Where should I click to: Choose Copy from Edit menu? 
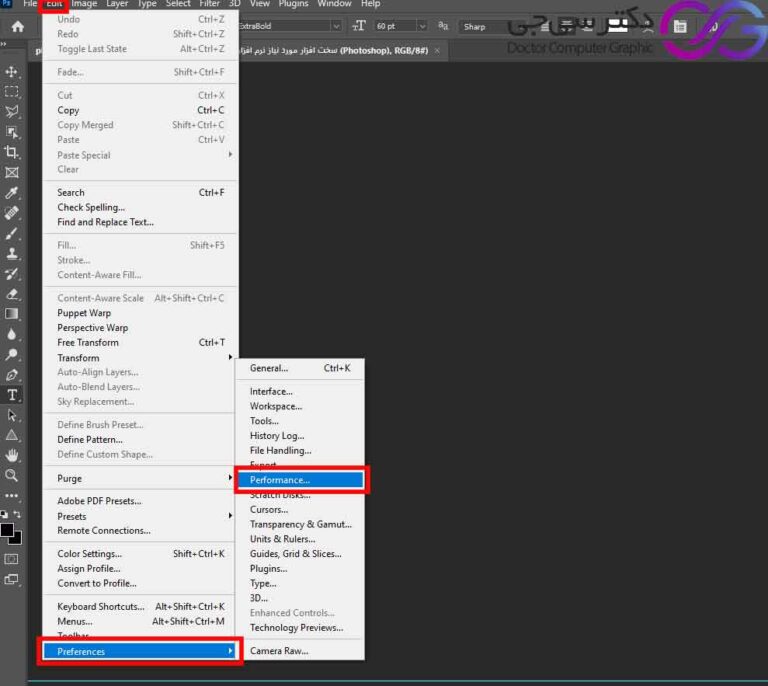[x=140, y=110]
